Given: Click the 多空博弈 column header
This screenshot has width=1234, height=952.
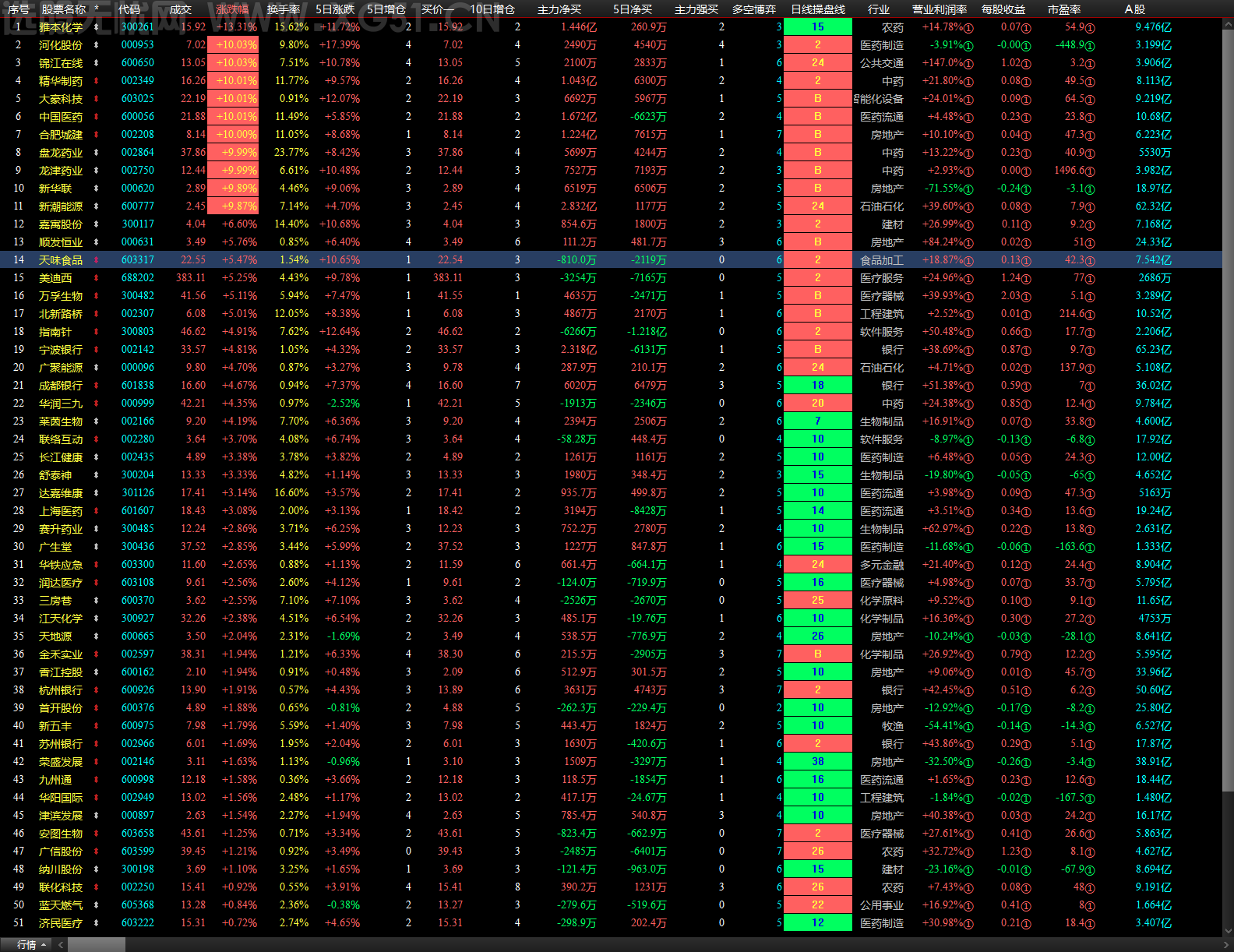Looking at the screenshot, I should pos(754,9).
